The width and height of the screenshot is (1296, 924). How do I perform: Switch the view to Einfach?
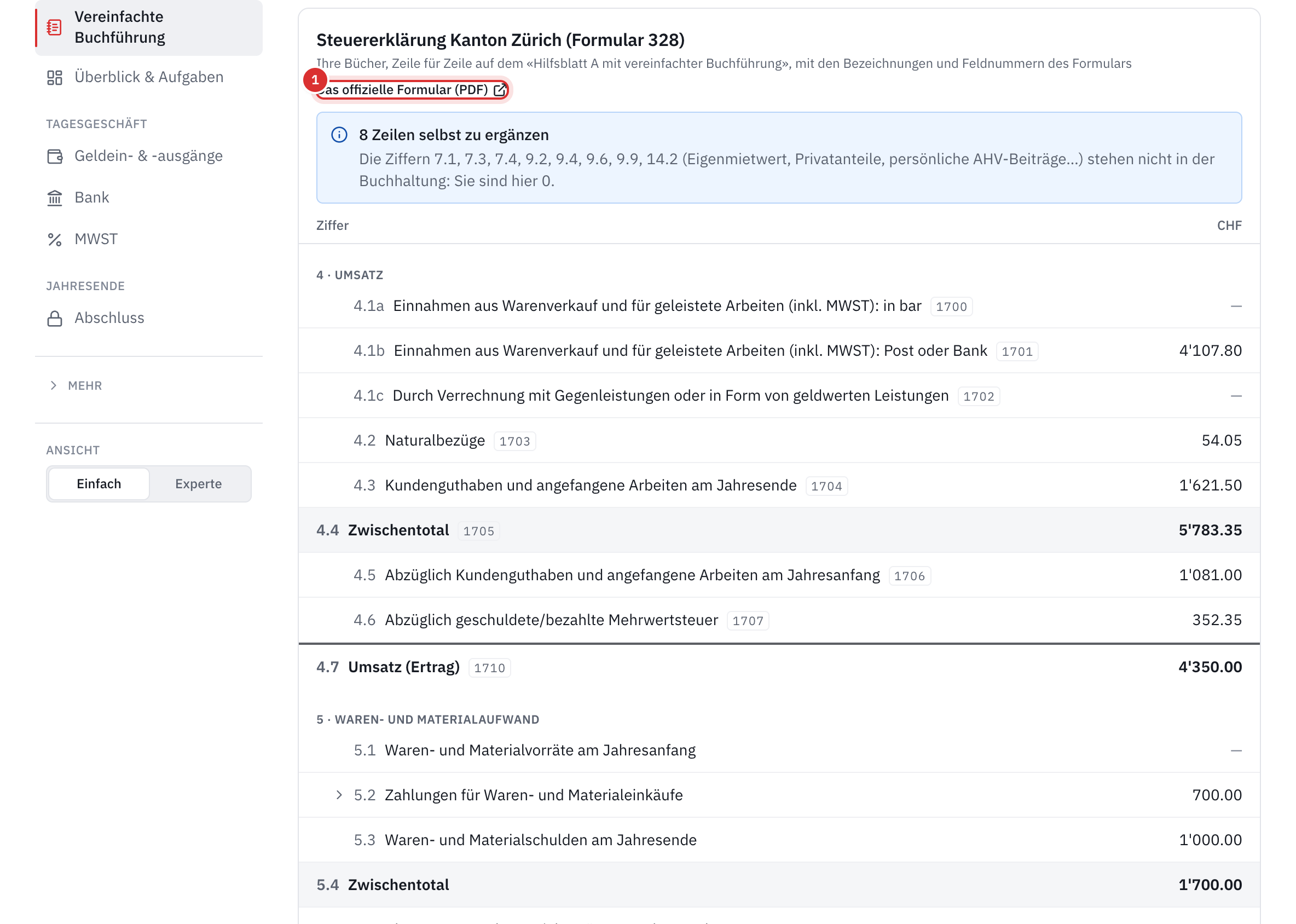pyautogui.click(x=99, y=483)
